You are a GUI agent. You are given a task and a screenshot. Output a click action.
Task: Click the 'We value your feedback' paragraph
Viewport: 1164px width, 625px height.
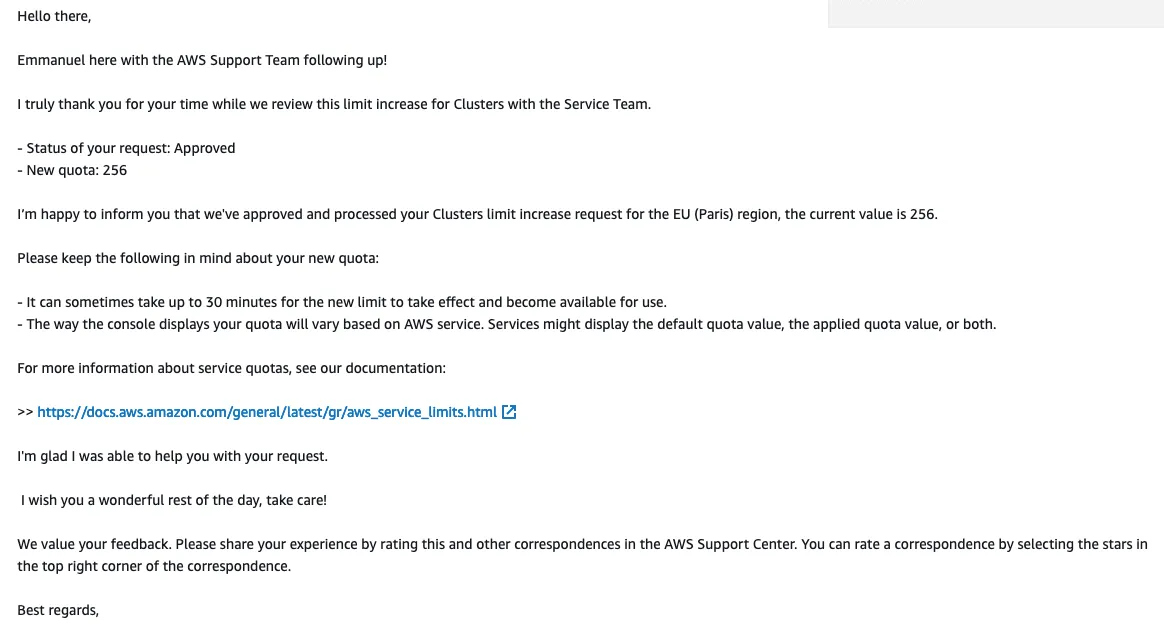(583, 555)
